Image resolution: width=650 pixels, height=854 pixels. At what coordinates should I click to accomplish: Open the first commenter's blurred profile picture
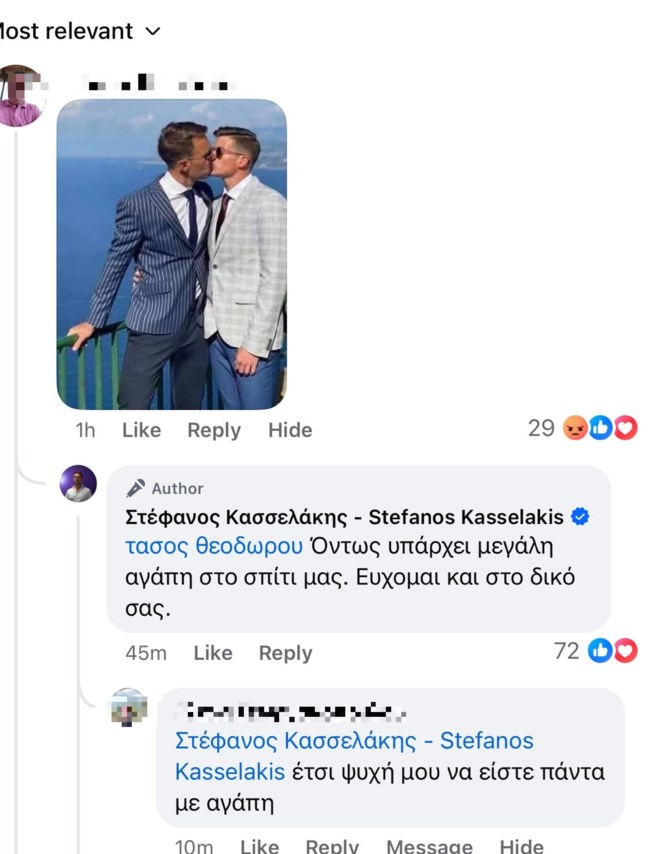pyautogui.click(x=20, y=96)
